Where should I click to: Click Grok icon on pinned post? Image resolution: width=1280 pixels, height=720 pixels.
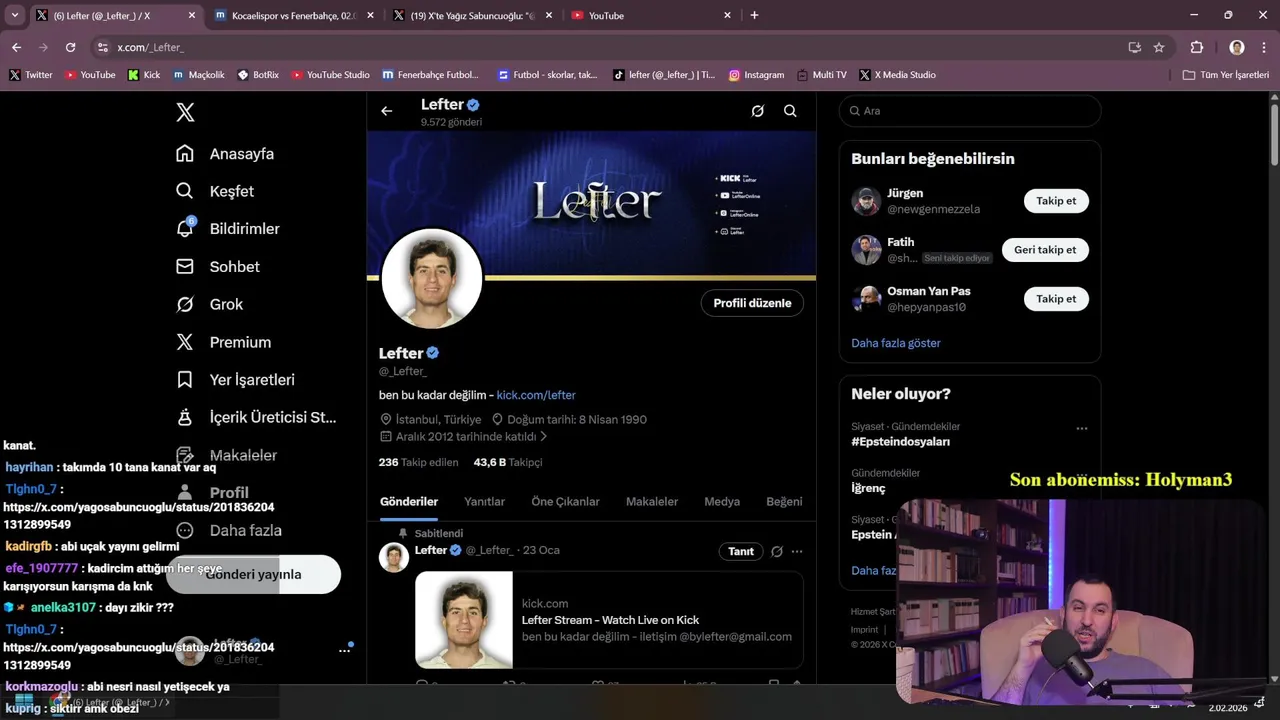click(777, 551)
